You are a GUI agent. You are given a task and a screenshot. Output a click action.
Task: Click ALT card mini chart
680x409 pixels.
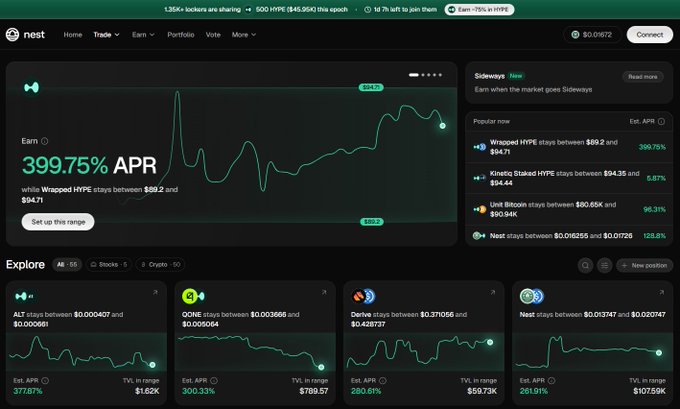point(86,352)
